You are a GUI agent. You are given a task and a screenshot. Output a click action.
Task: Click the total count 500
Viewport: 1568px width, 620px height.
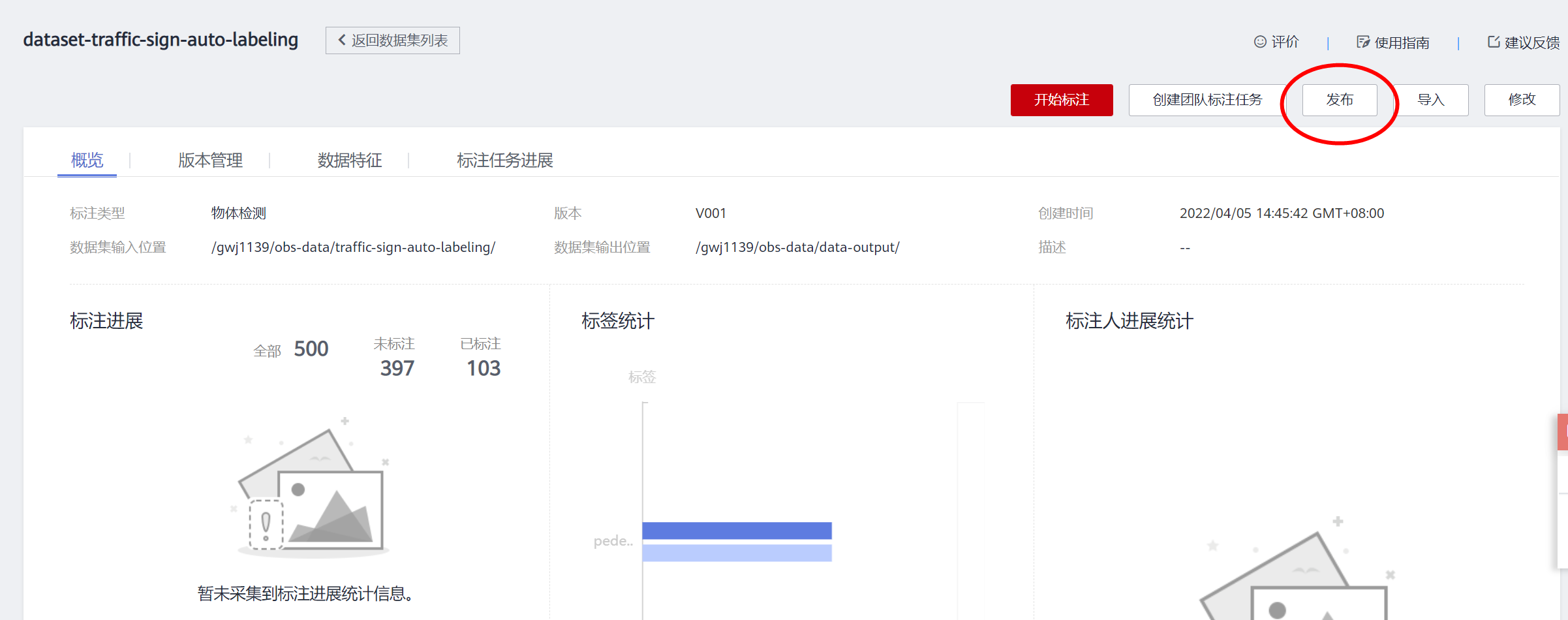tap(311, 349)
